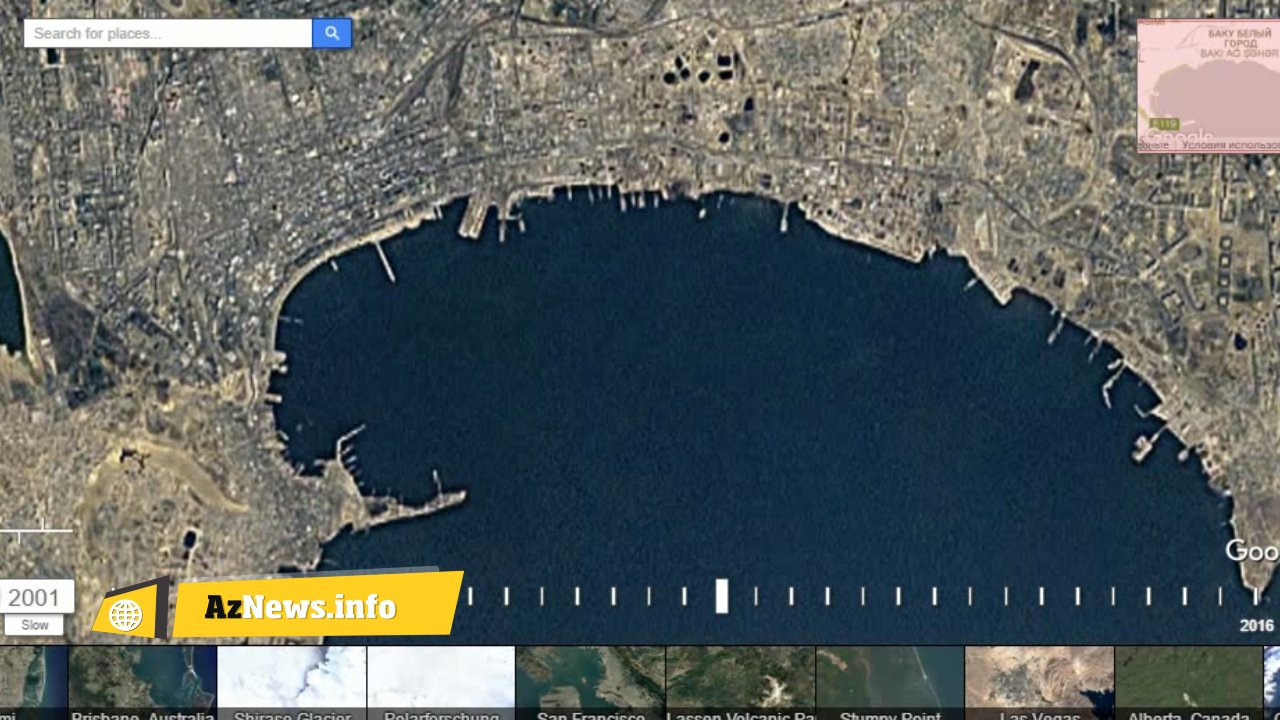Click the blue search magnifier button
Image resolution: width=1280 pixels, height=720 pixels.
pyautogui.click(x=332, y=33)
